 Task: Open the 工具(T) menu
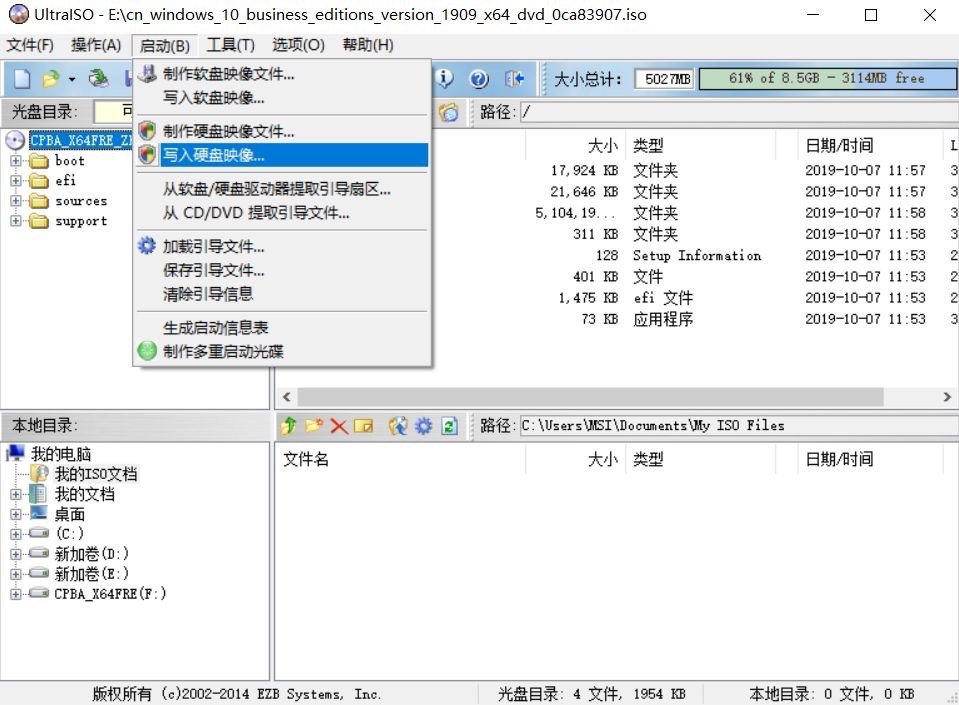[x=230, y=45]
